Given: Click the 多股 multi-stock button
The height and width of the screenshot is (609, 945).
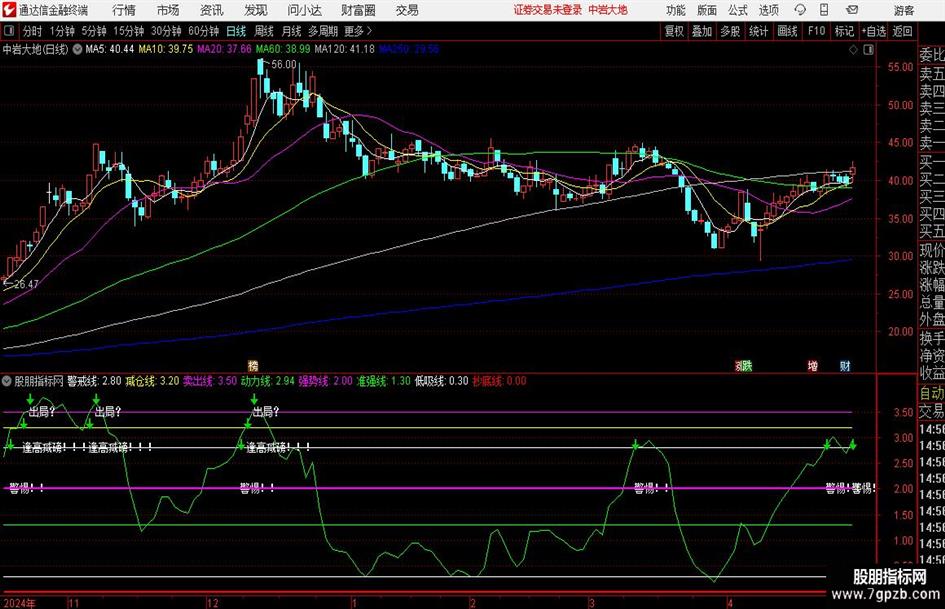Looking at the screenshot, I should point(730,31).
